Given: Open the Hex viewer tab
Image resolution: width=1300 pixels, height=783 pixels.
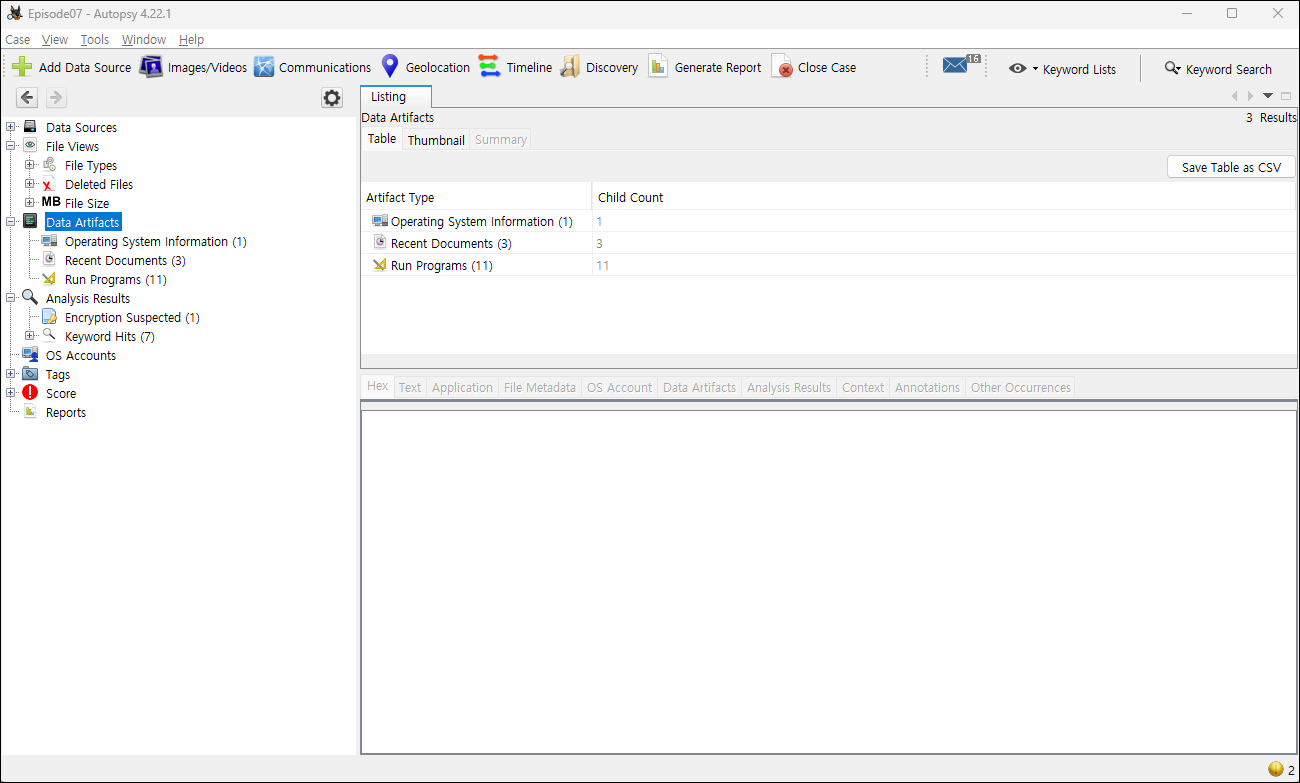Looking at the screenshot, I should click(x=377, y=386).
